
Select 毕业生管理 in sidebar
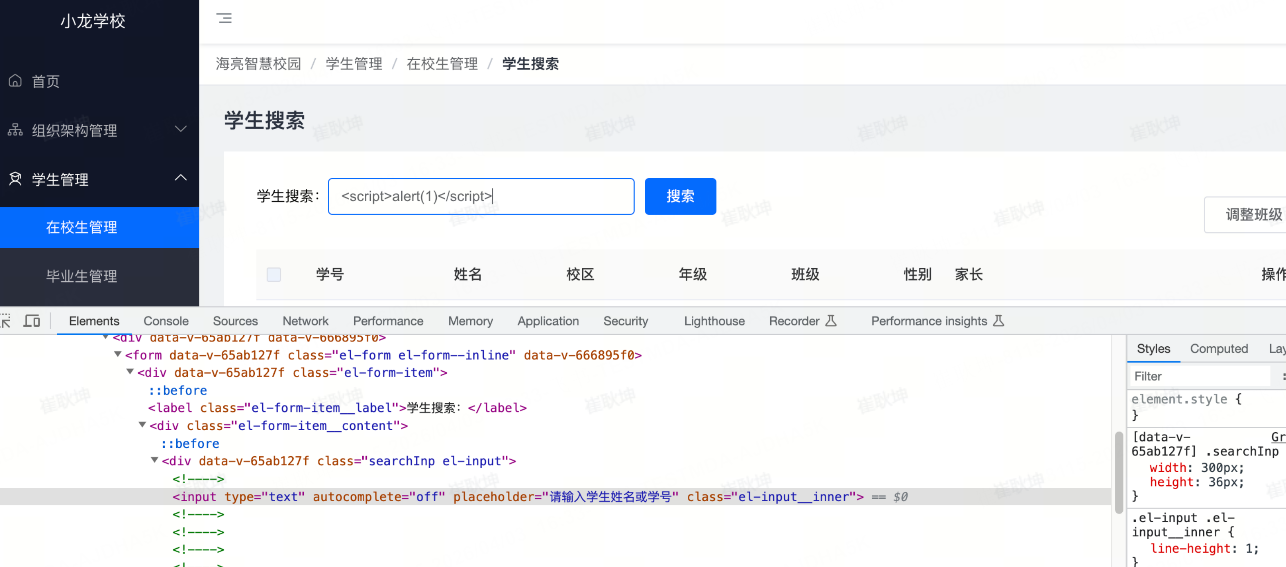(x=99, y=276)
